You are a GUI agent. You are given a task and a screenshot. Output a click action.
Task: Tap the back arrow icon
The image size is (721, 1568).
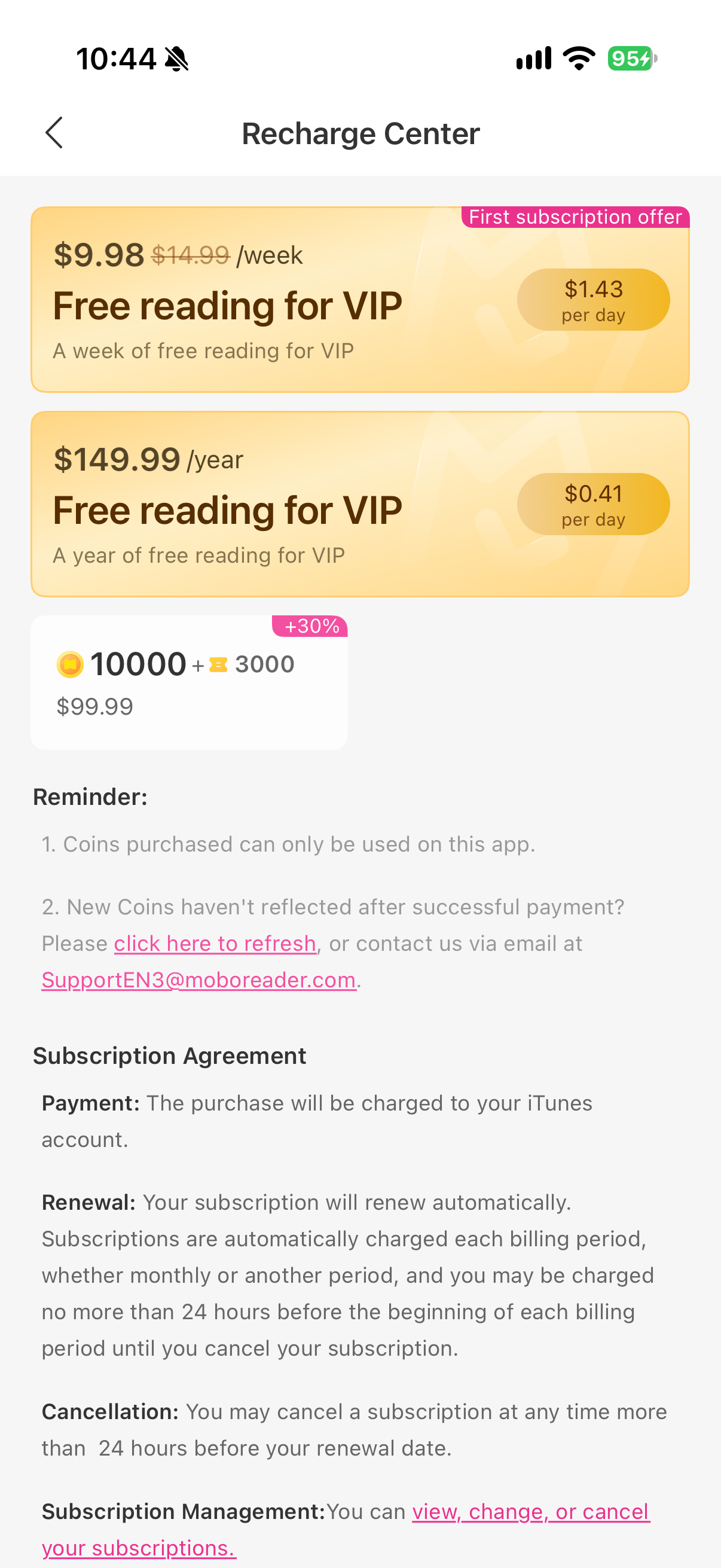(x=54, y=133)
